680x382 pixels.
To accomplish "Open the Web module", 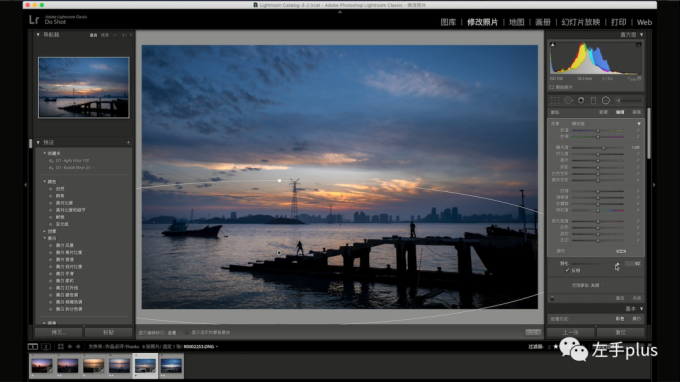I will pos(644,22).
